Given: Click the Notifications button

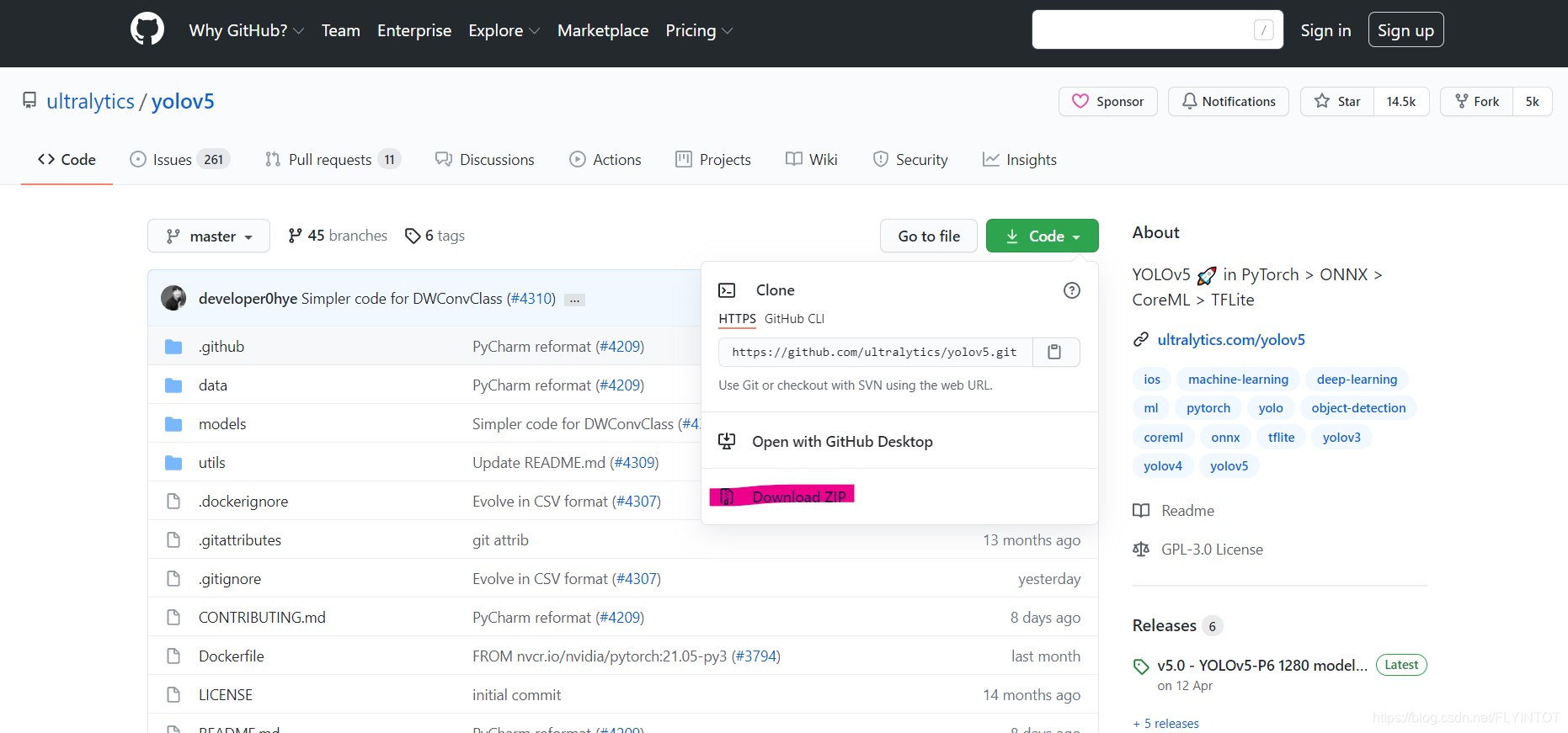Looking at the screenshot, I should tap(1228, 101).
